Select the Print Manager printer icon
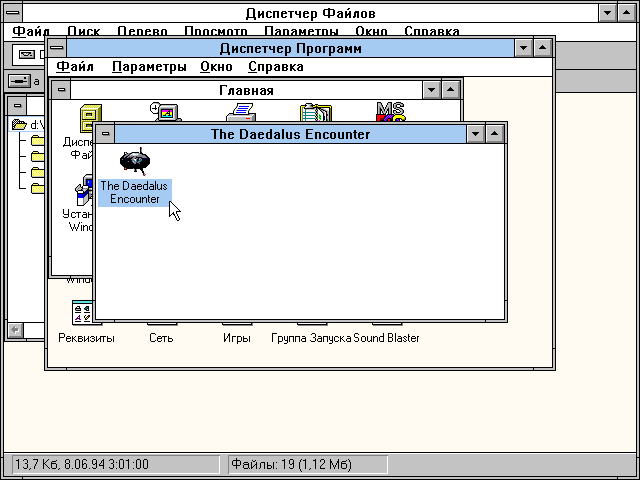640x480 pixels. pos(241,112)
